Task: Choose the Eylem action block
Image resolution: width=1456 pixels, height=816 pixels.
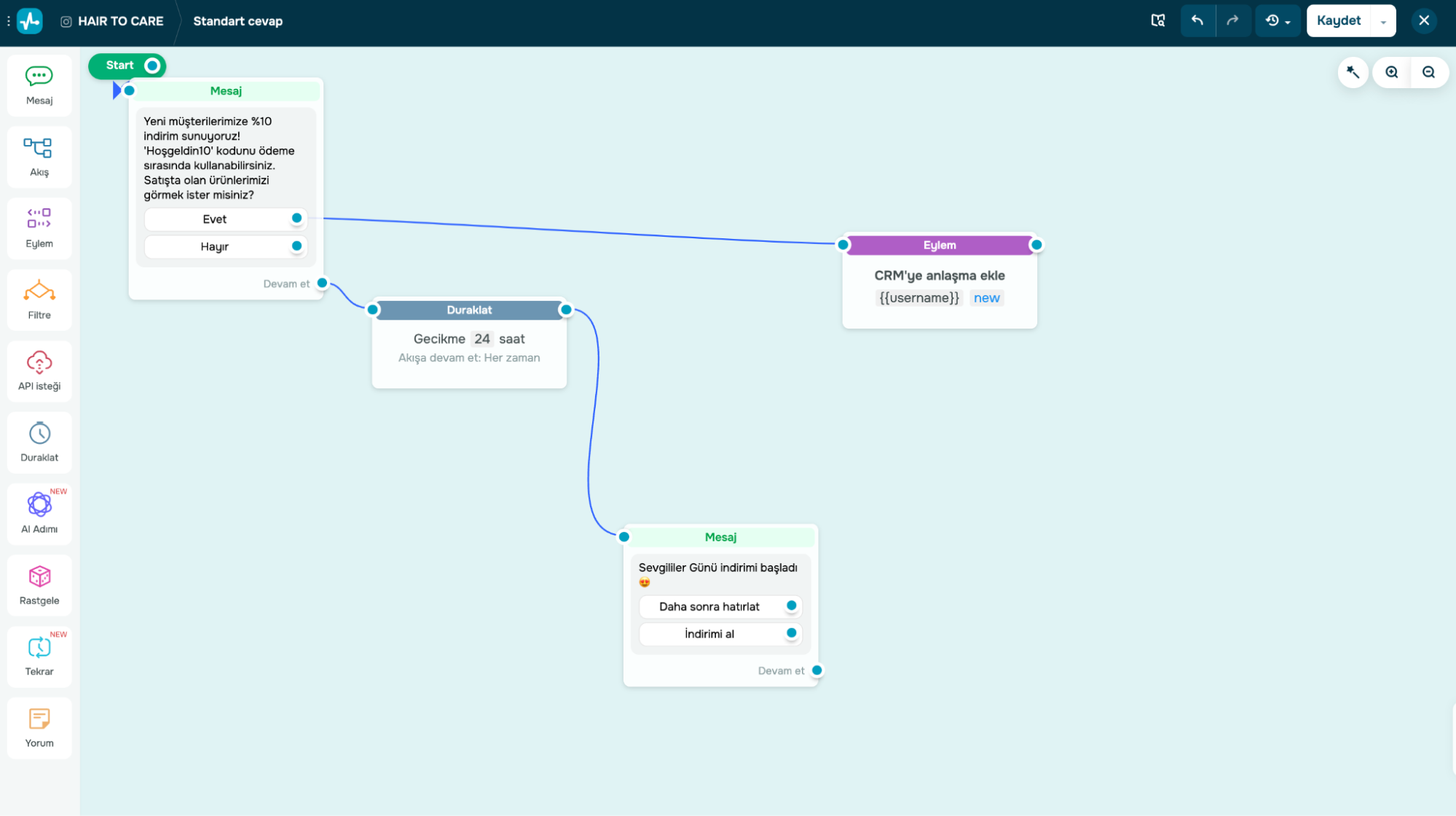Action: pos(39,228)
